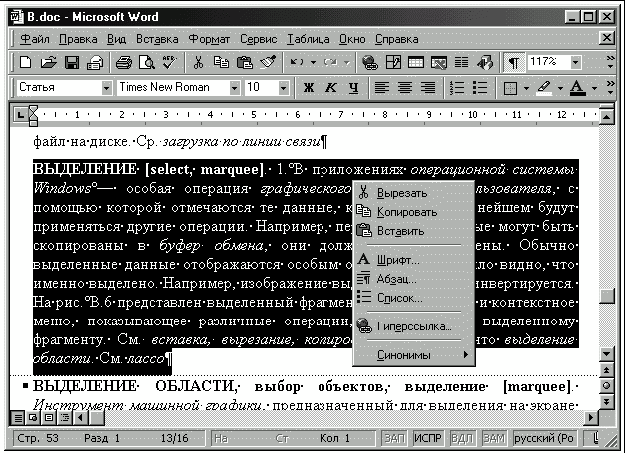
Task: Expand the border style dropdown arrow
Action: pos(526,88)
